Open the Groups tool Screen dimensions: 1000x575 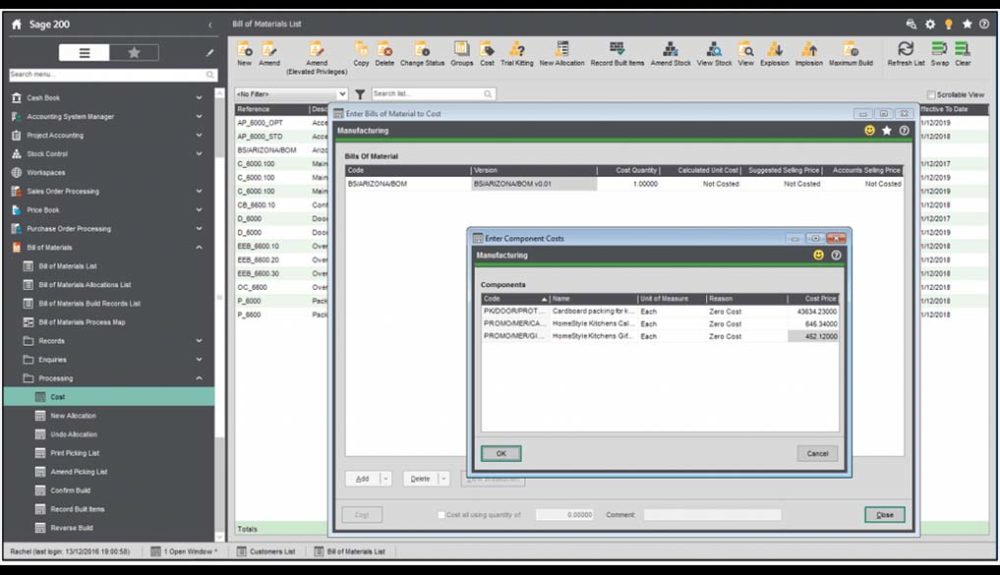tap(462, 54)
